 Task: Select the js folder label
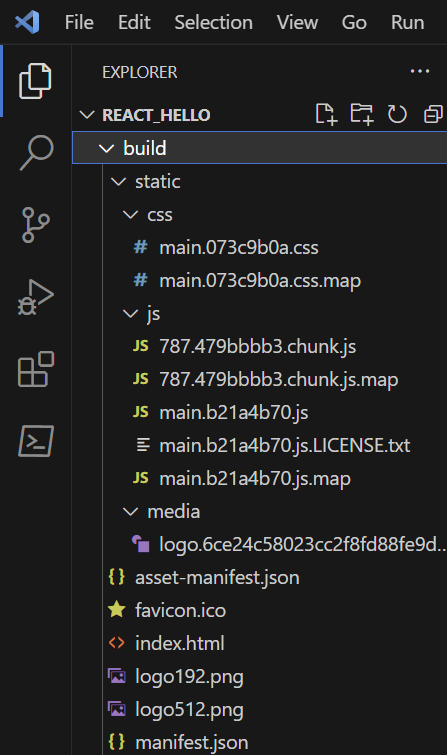(154, 314)
